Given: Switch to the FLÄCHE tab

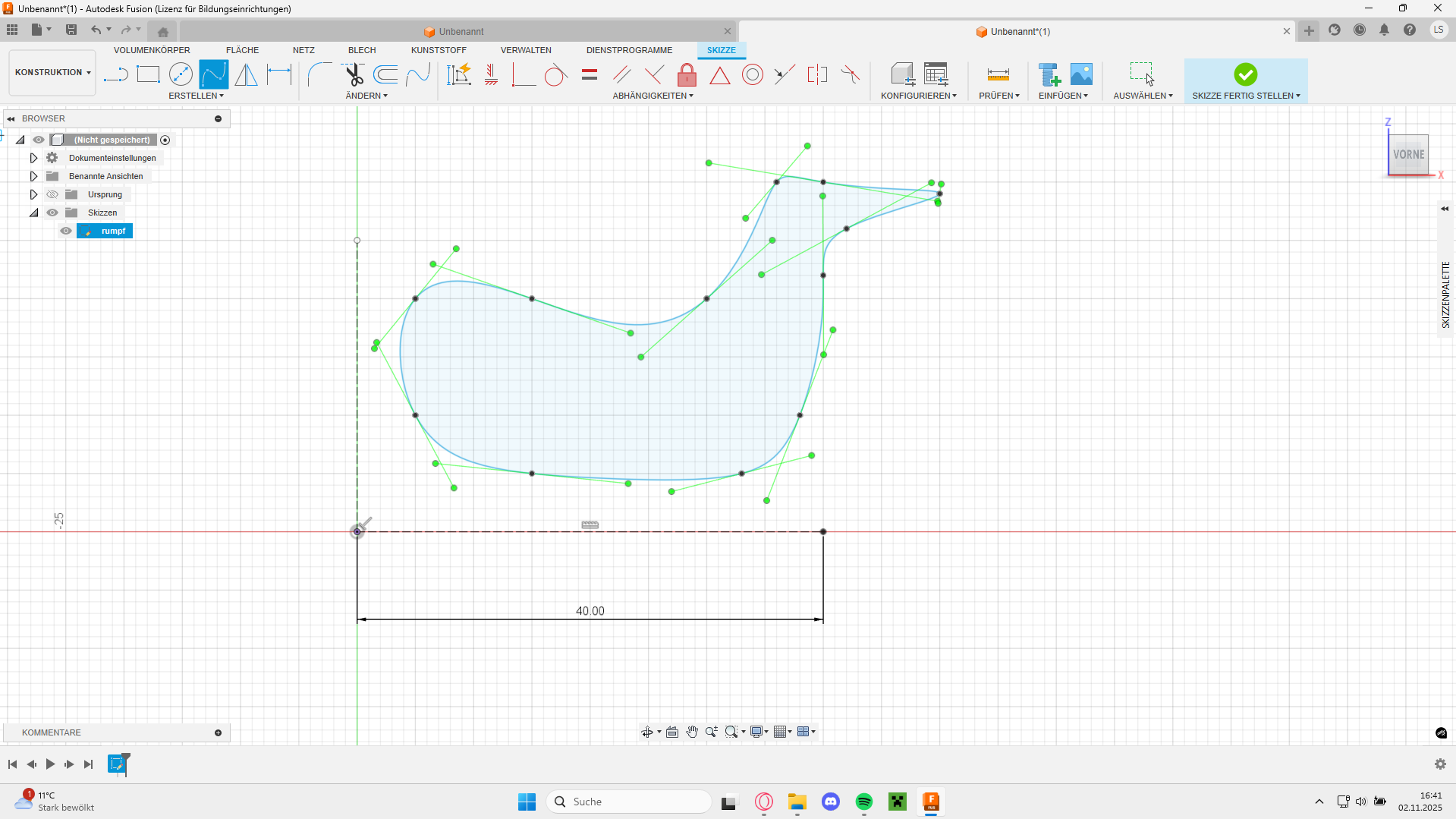Looking at the screenshot, I should (242, 50).
